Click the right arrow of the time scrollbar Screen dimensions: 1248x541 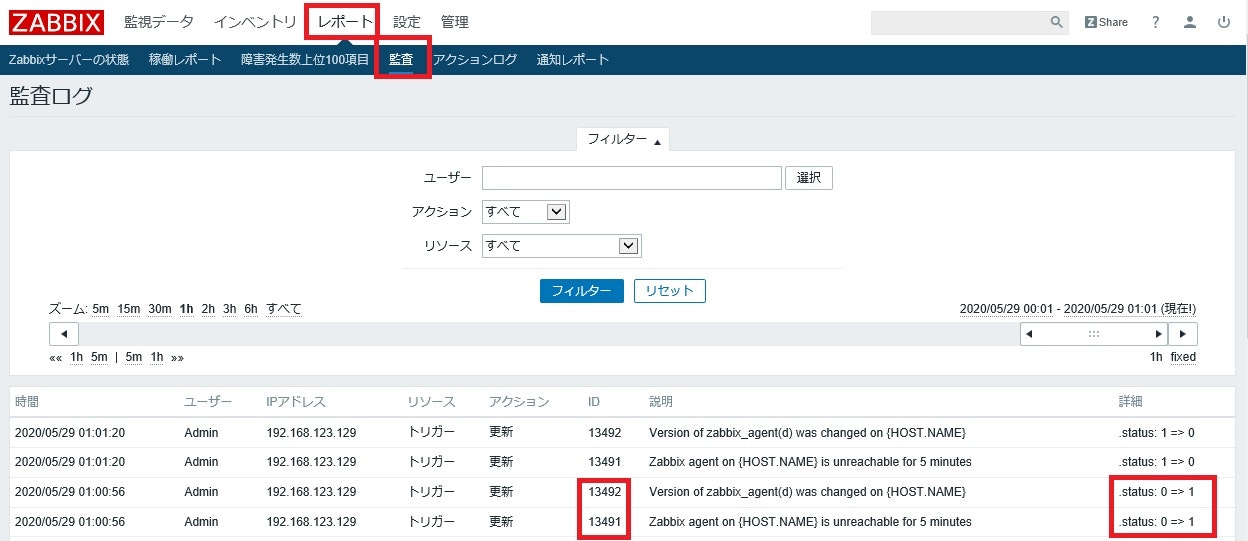pyautogui.click(x=1159, y=334)
